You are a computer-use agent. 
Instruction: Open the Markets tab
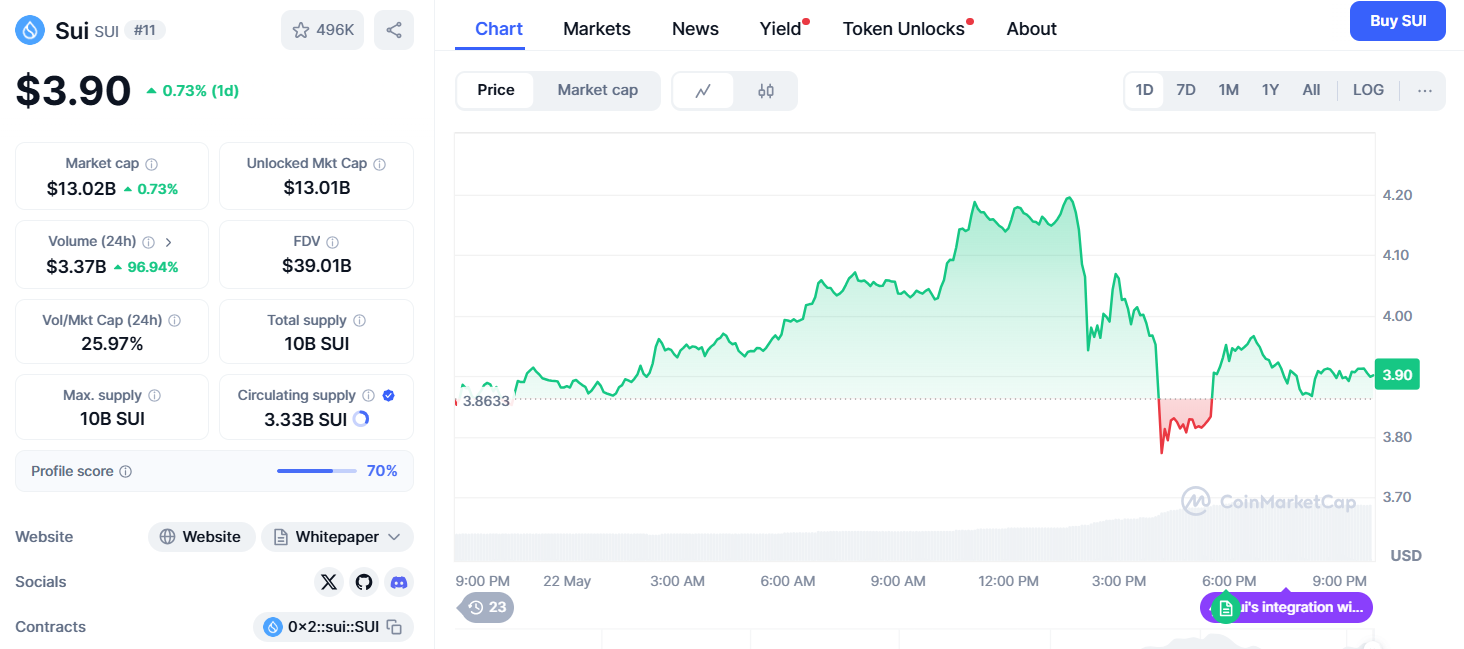597,29
